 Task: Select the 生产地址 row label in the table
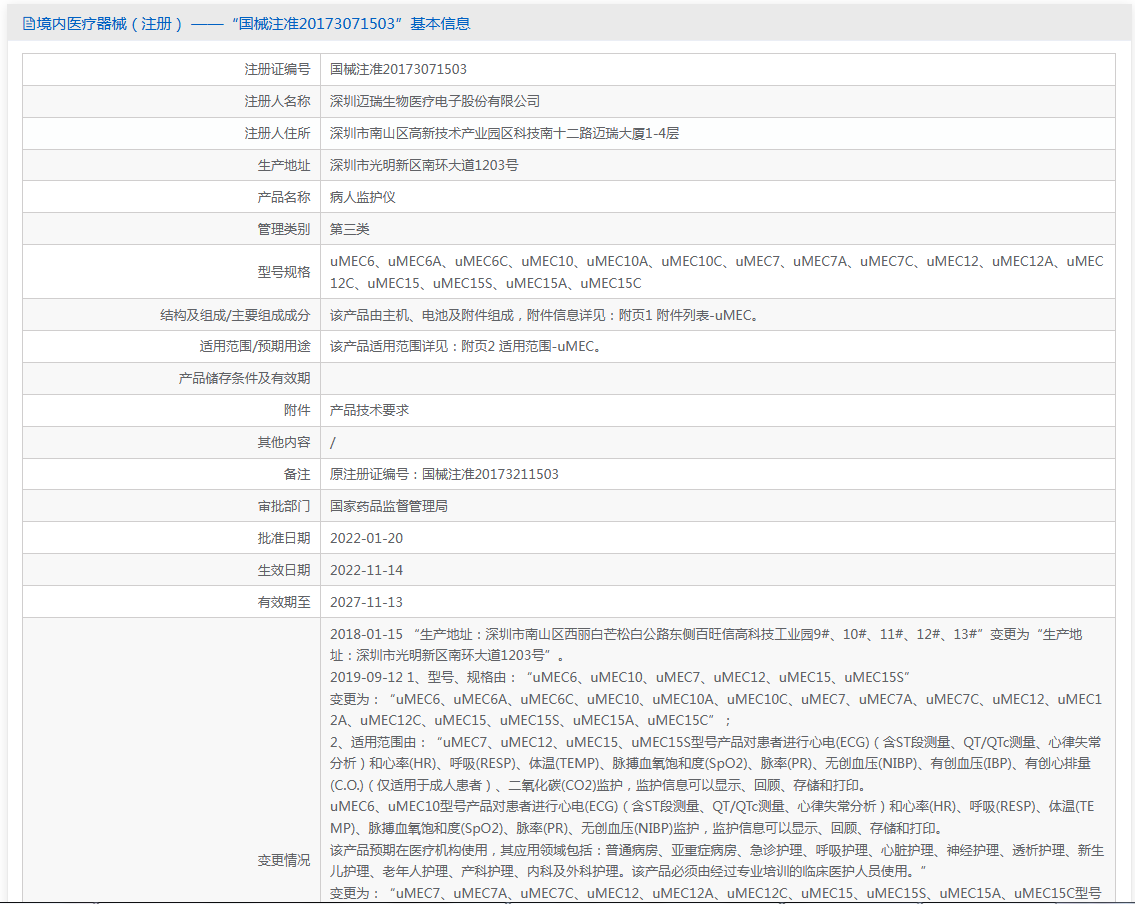pos(284,166)
